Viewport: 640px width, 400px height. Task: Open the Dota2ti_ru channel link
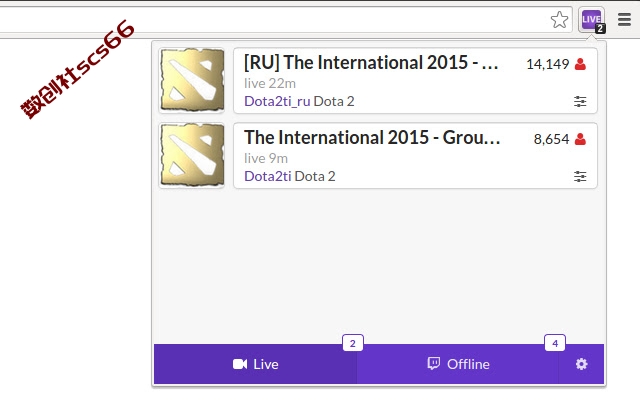click(x=277, y=101)
